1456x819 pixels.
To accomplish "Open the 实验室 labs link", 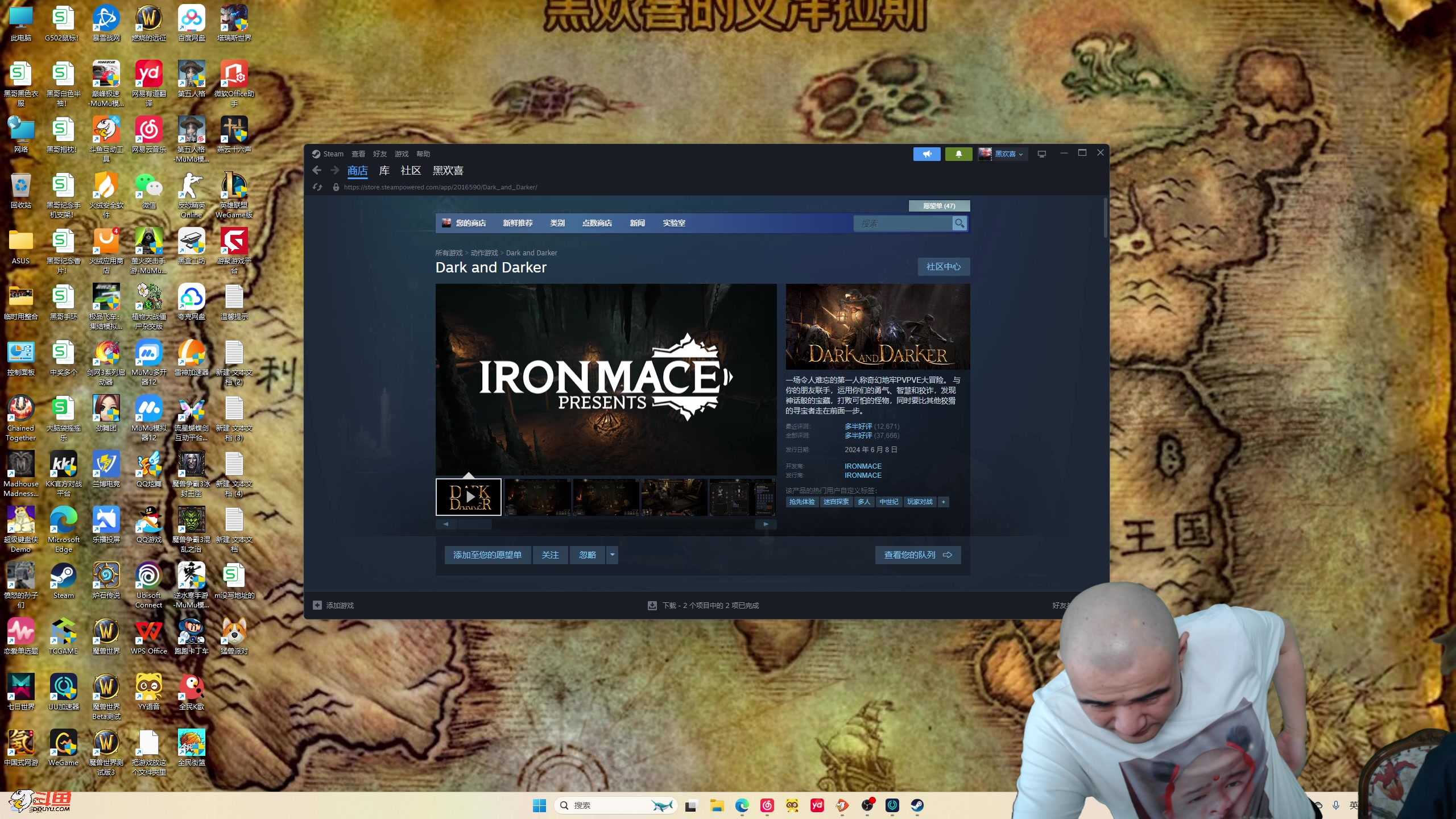I will click(x=674, y=223).
